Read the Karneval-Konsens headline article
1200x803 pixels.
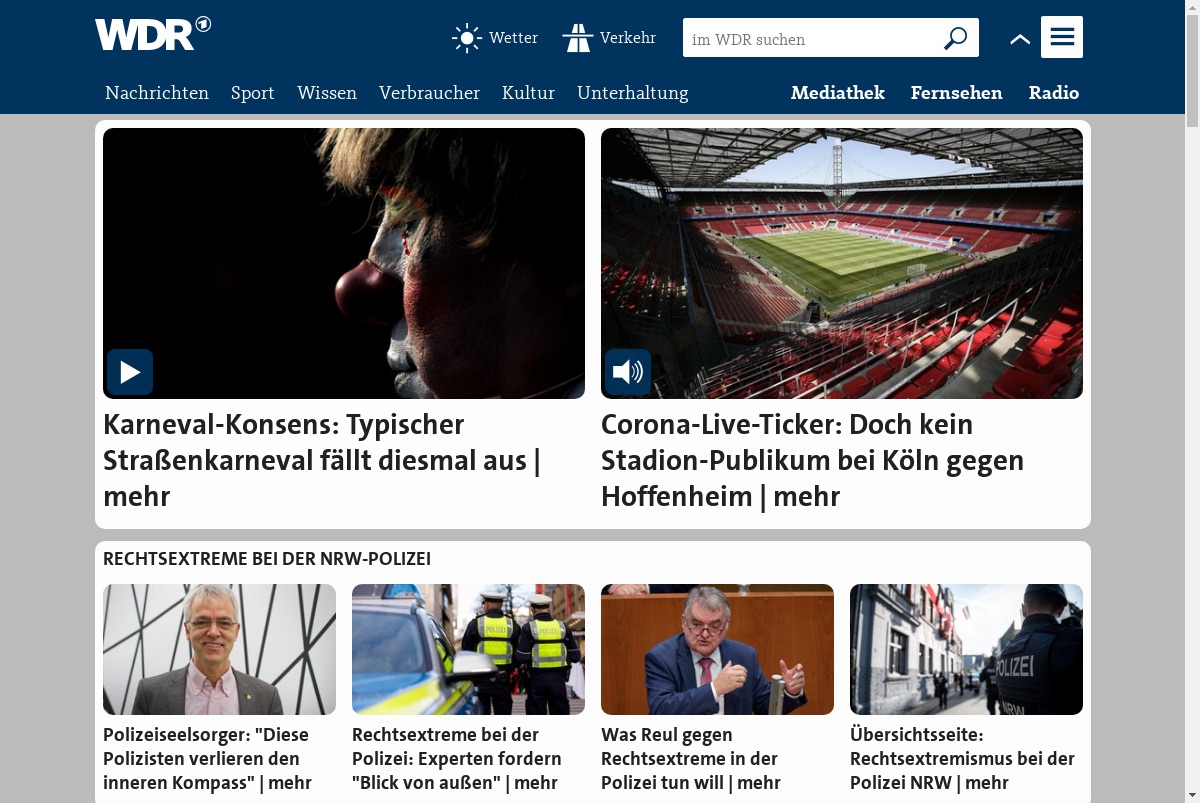tap(322, 460)
